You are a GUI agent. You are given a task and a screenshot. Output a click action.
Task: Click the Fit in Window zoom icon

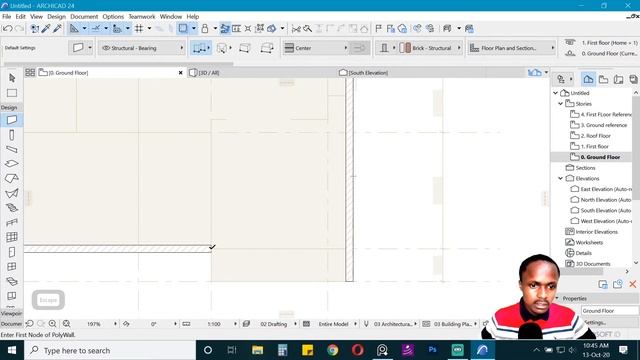point(67,324)
